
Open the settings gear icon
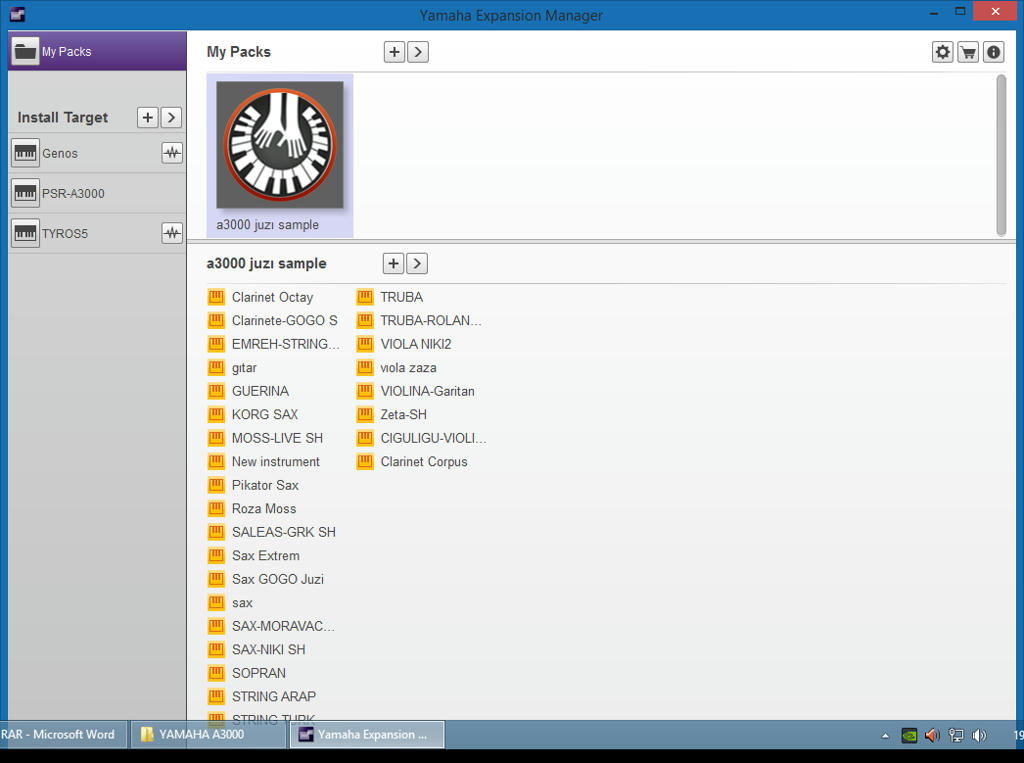pos(942,52)
